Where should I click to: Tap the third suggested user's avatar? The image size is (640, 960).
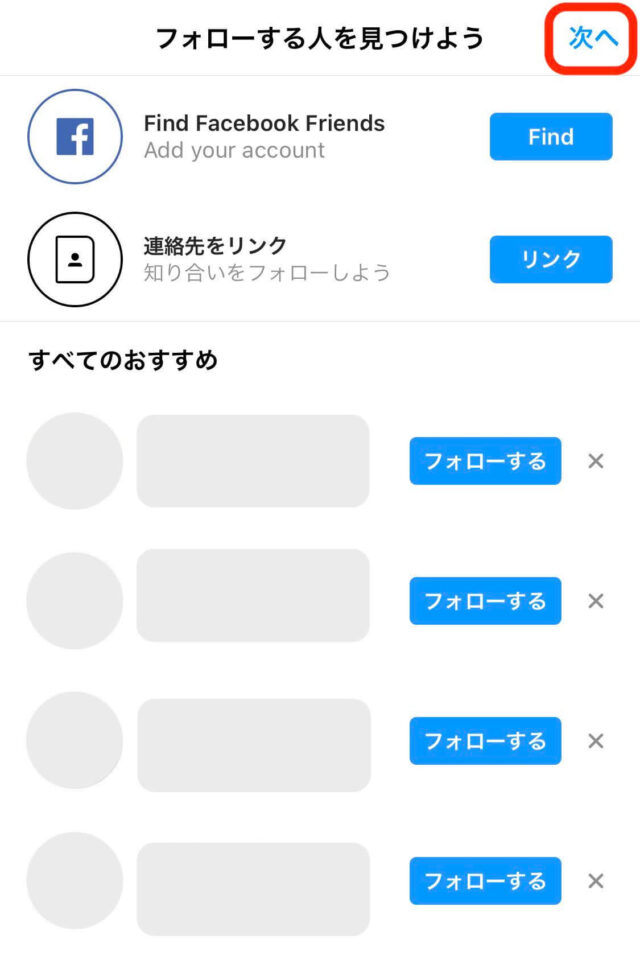[74, 741]
